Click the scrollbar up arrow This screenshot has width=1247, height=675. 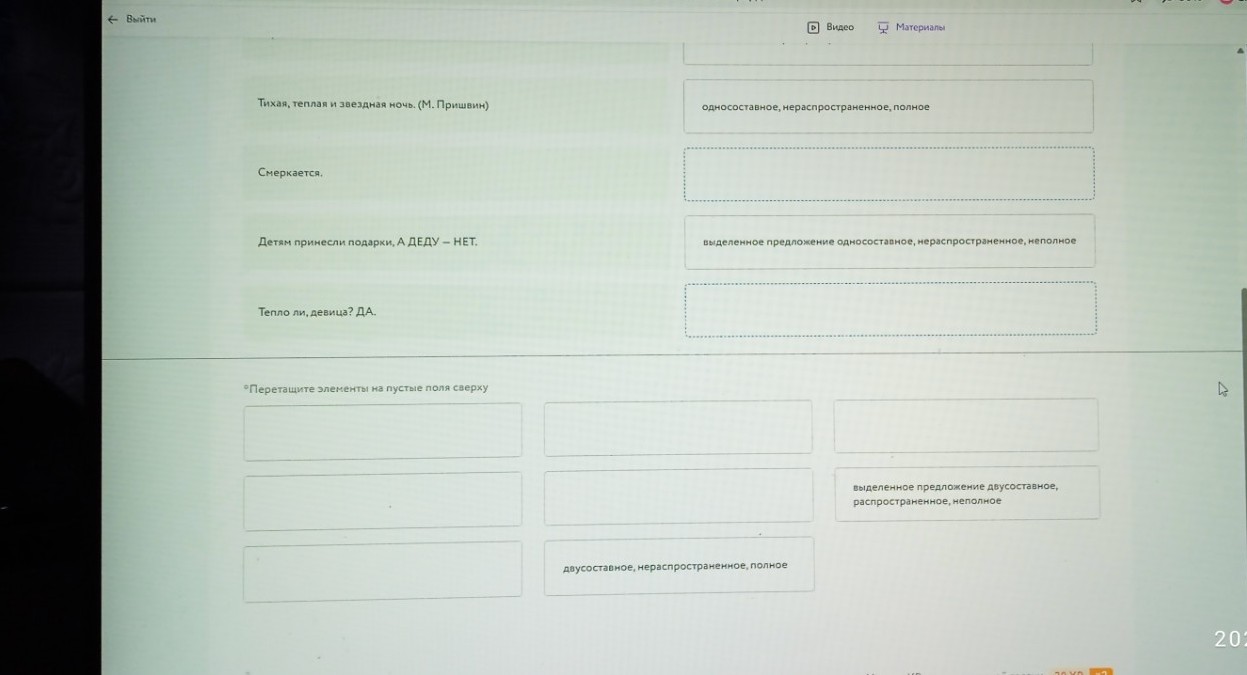click(x=1240, y=50)
